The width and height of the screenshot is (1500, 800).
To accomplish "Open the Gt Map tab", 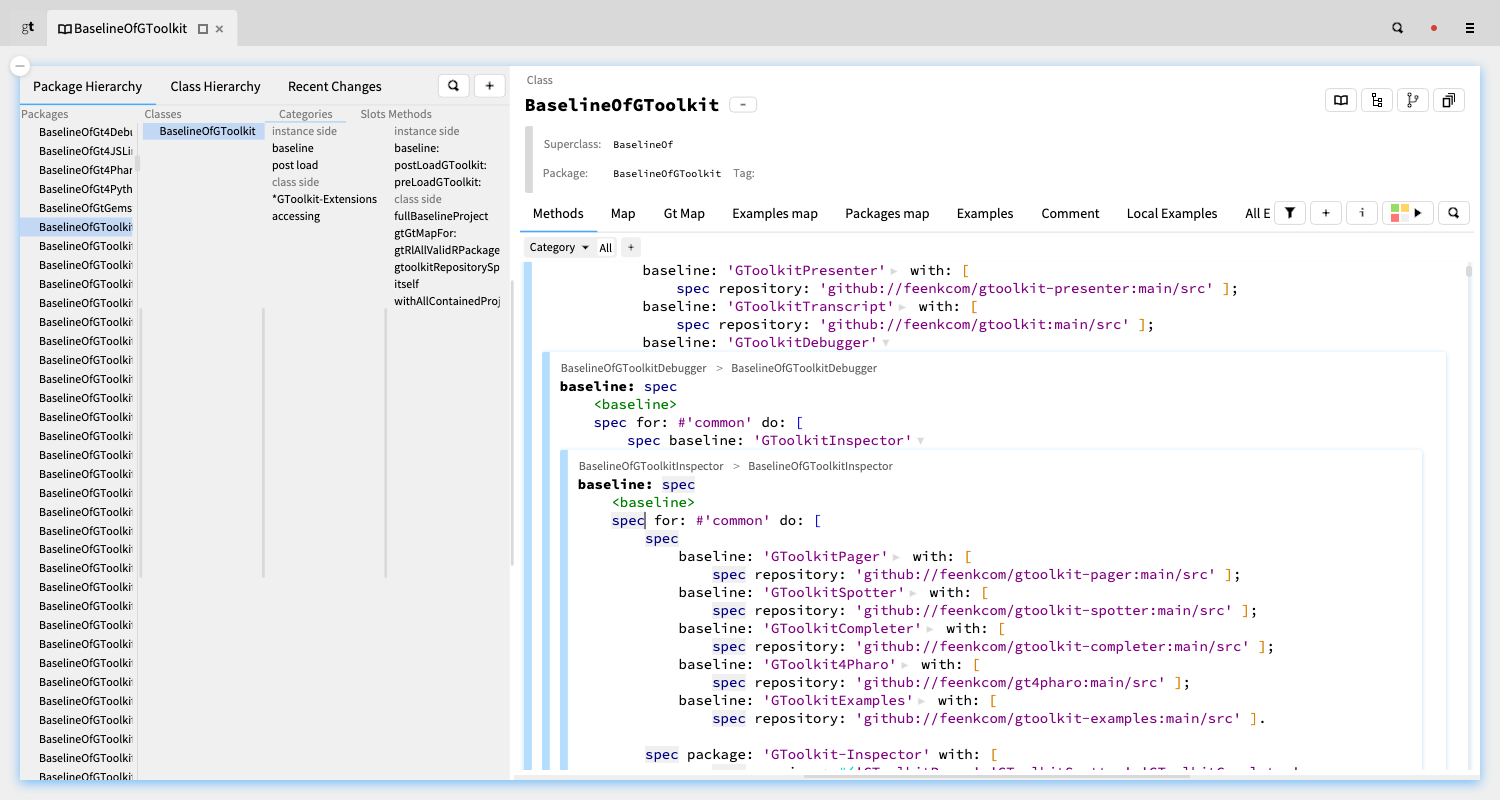I will [684, 213].
